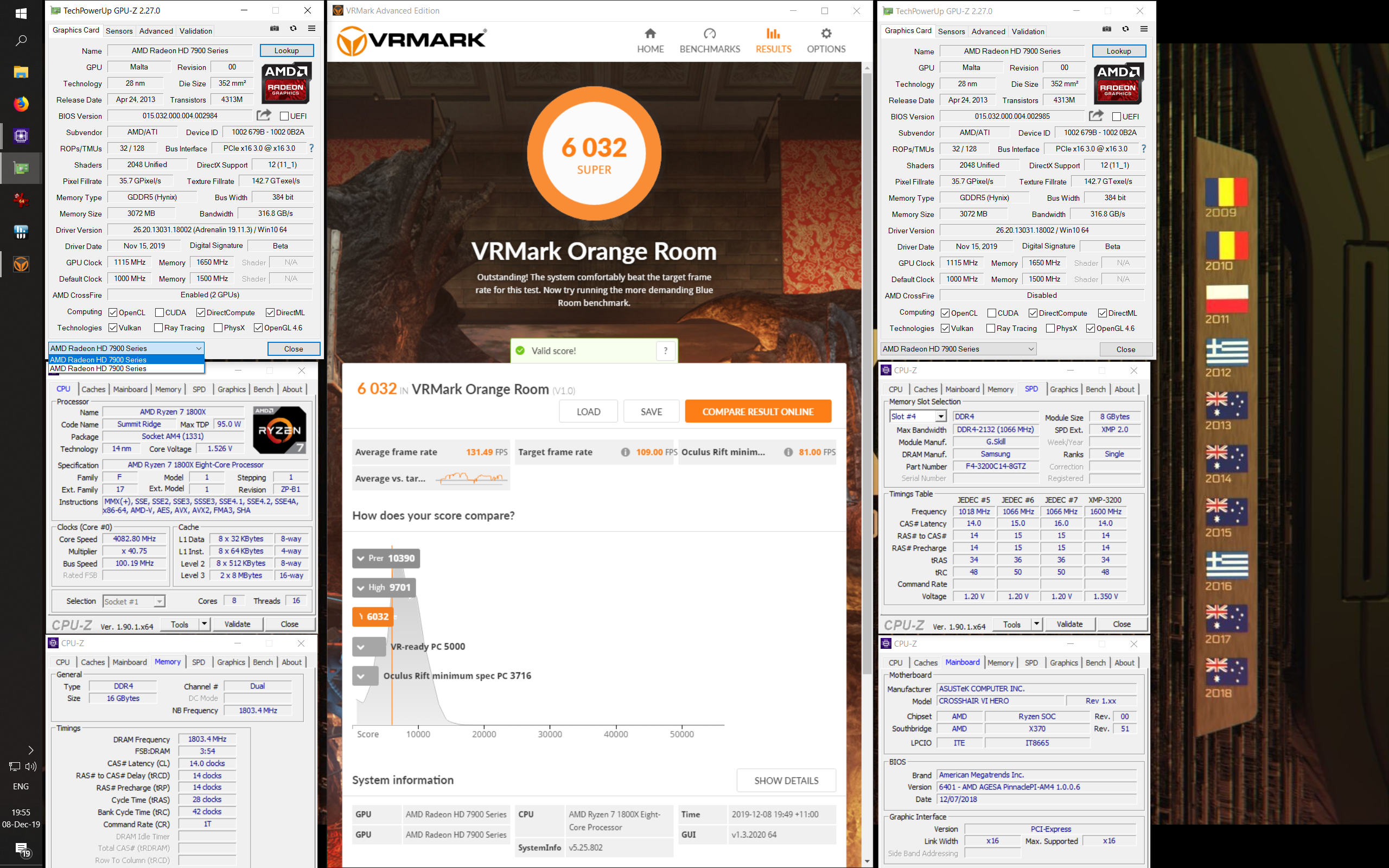
Task: Click Oculus Rift minimum info icon
Action: click(788, 452)
